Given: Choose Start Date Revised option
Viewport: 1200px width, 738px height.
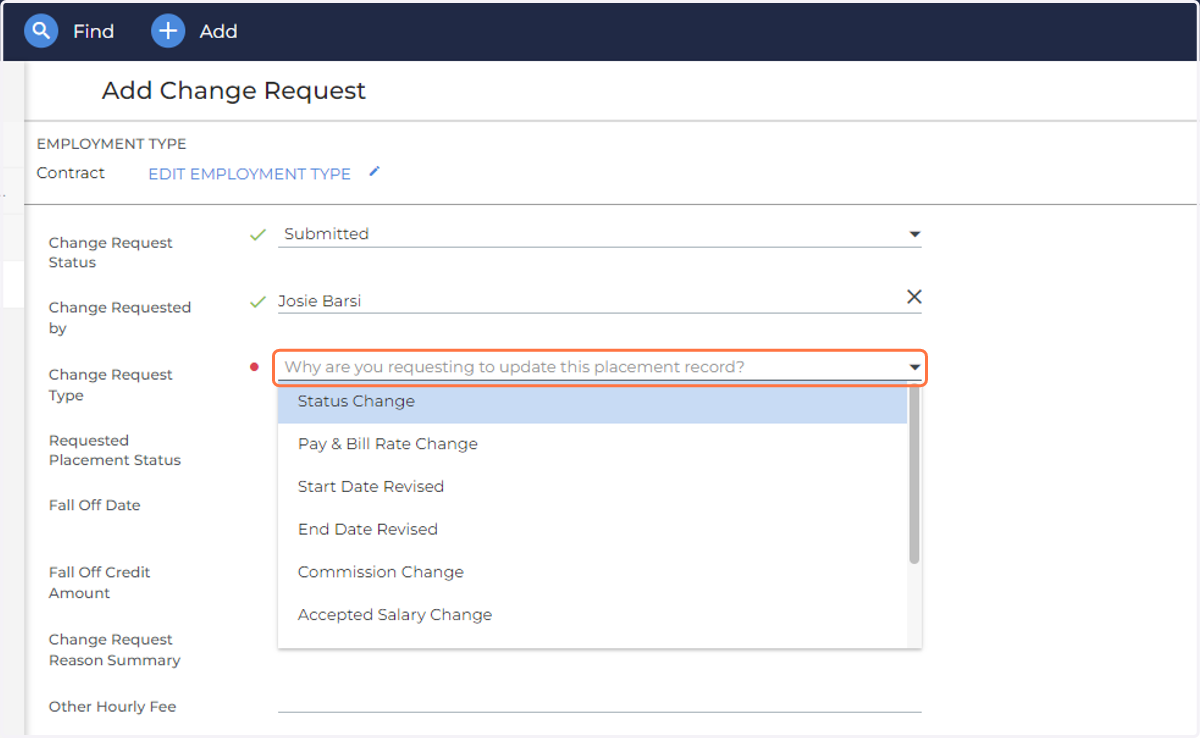Looking at the screenshot, I should click(592, 487).
